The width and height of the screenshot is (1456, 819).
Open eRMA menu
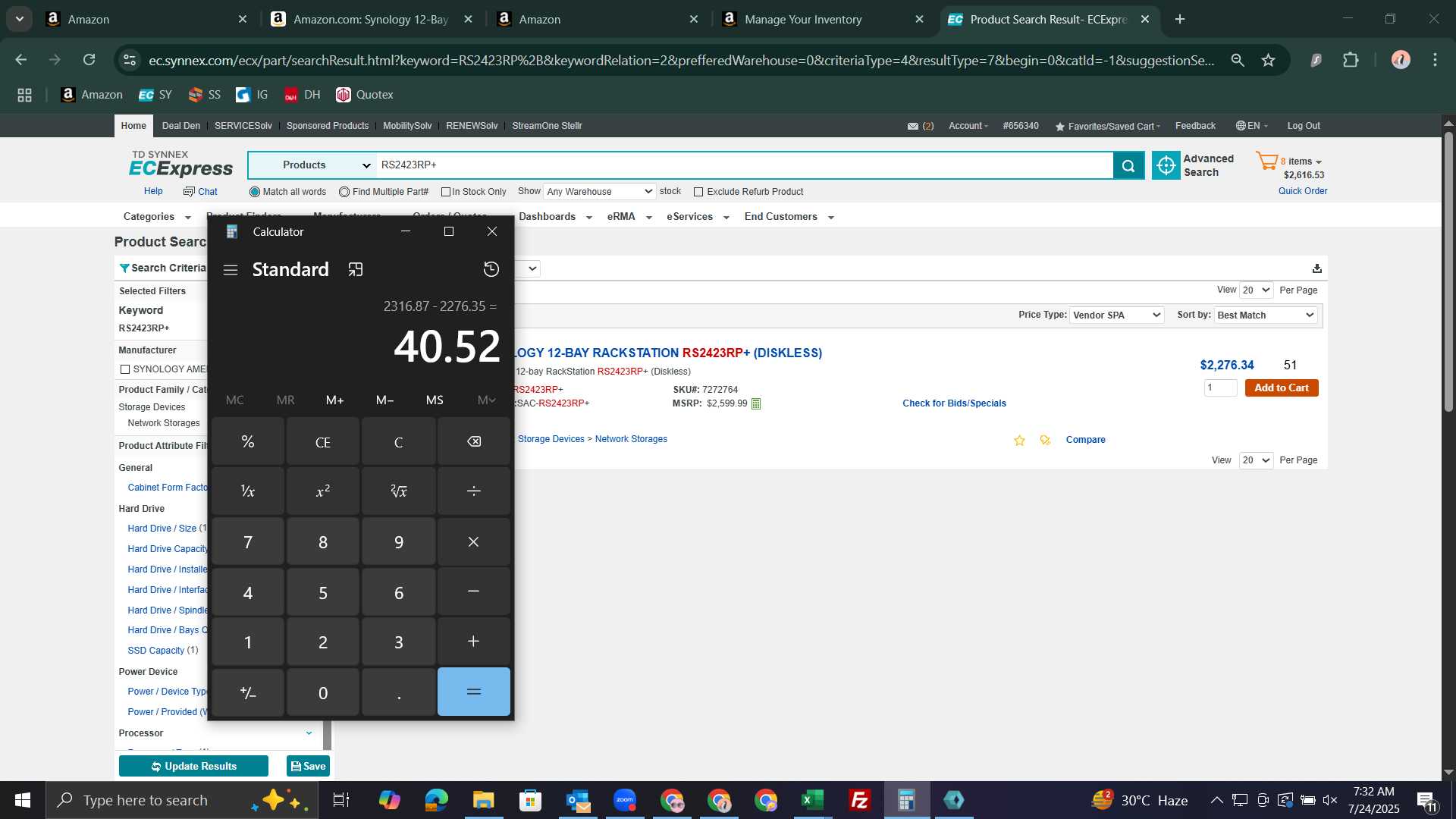click(x=629, y=217)
